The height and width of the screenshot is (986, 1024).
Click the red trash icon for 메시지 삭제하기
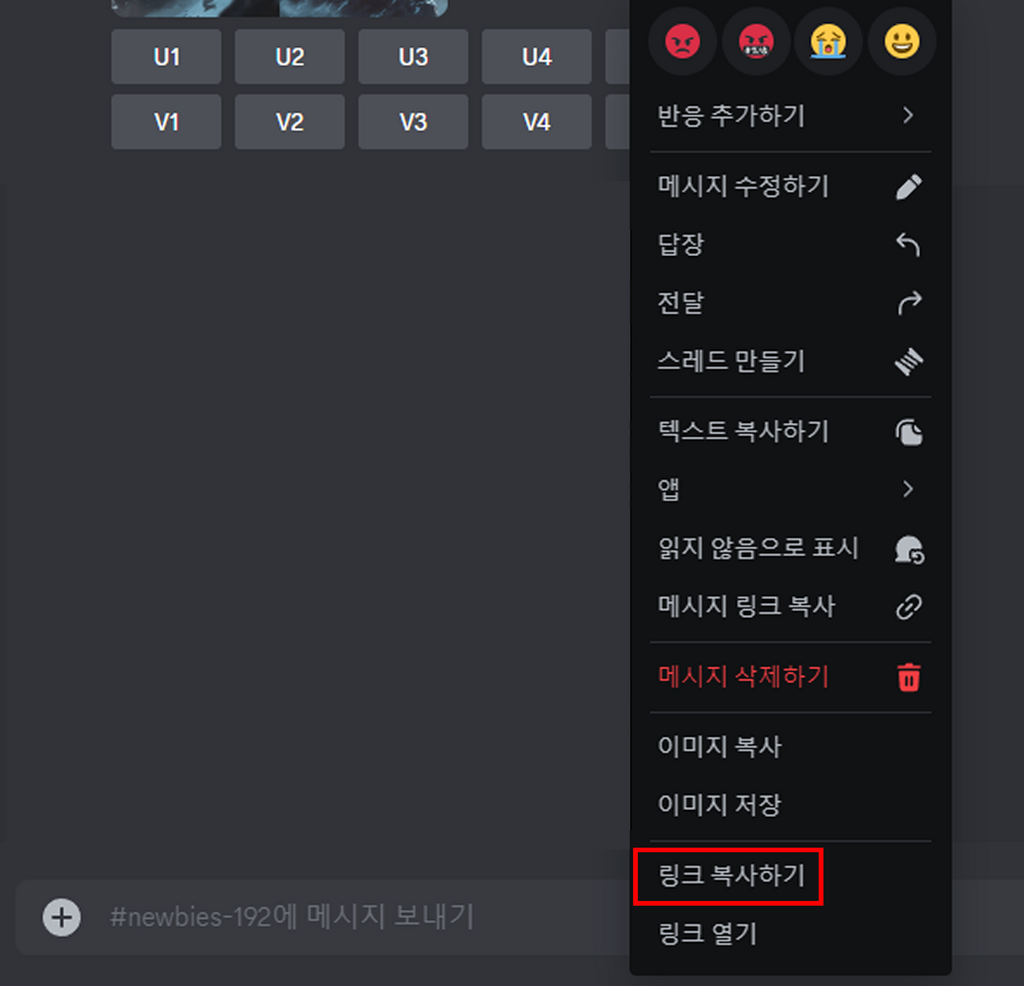[x=908, y=677]
